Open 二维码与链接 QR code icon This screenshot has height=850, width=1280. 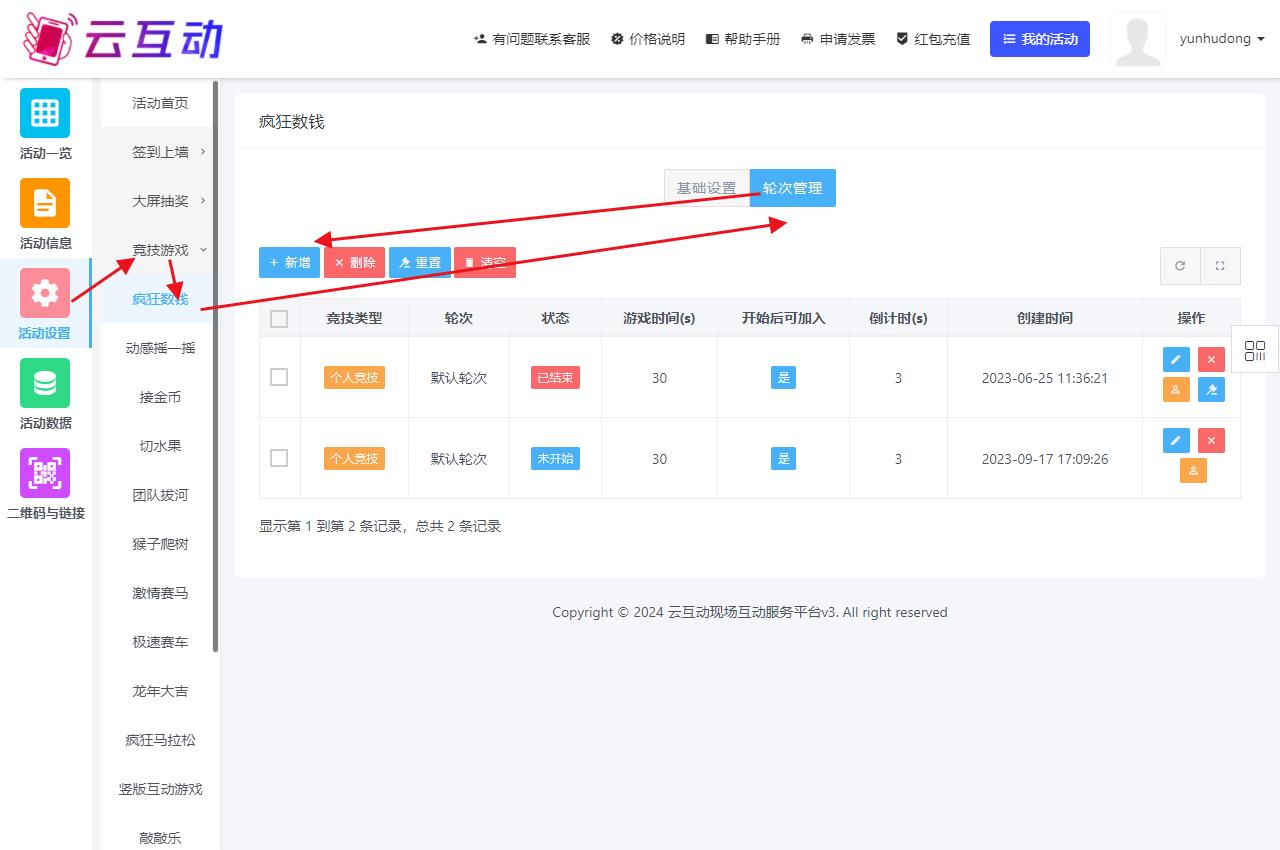point(45,473)
